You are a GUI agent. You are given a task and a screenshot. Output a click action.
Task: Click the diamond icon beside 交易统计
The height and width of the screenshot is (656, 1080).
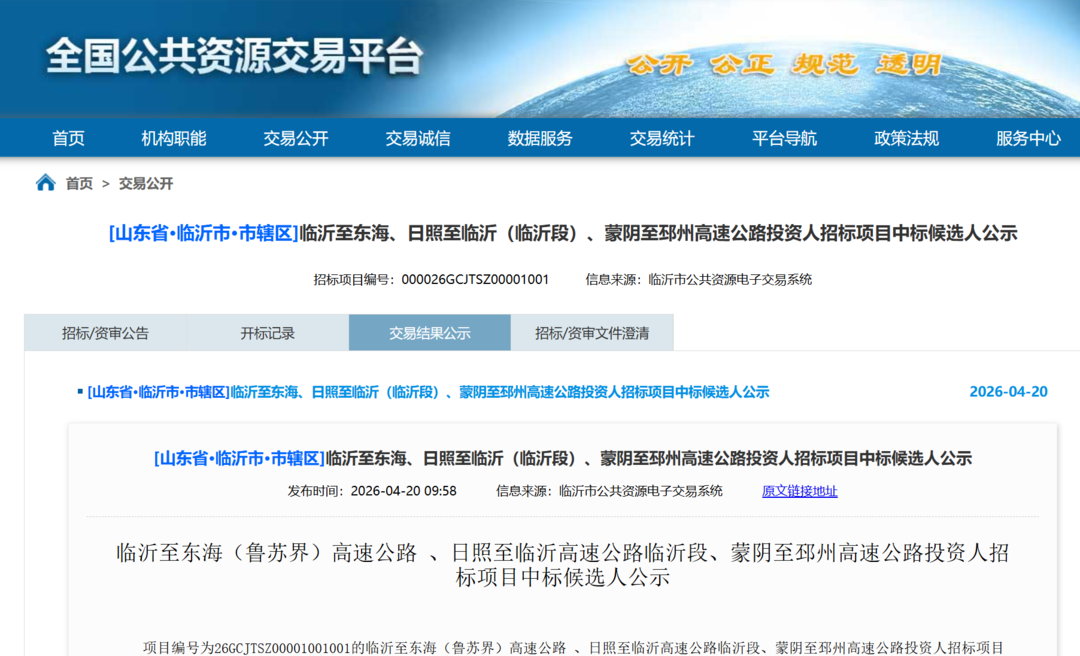[x=629, y=137]
